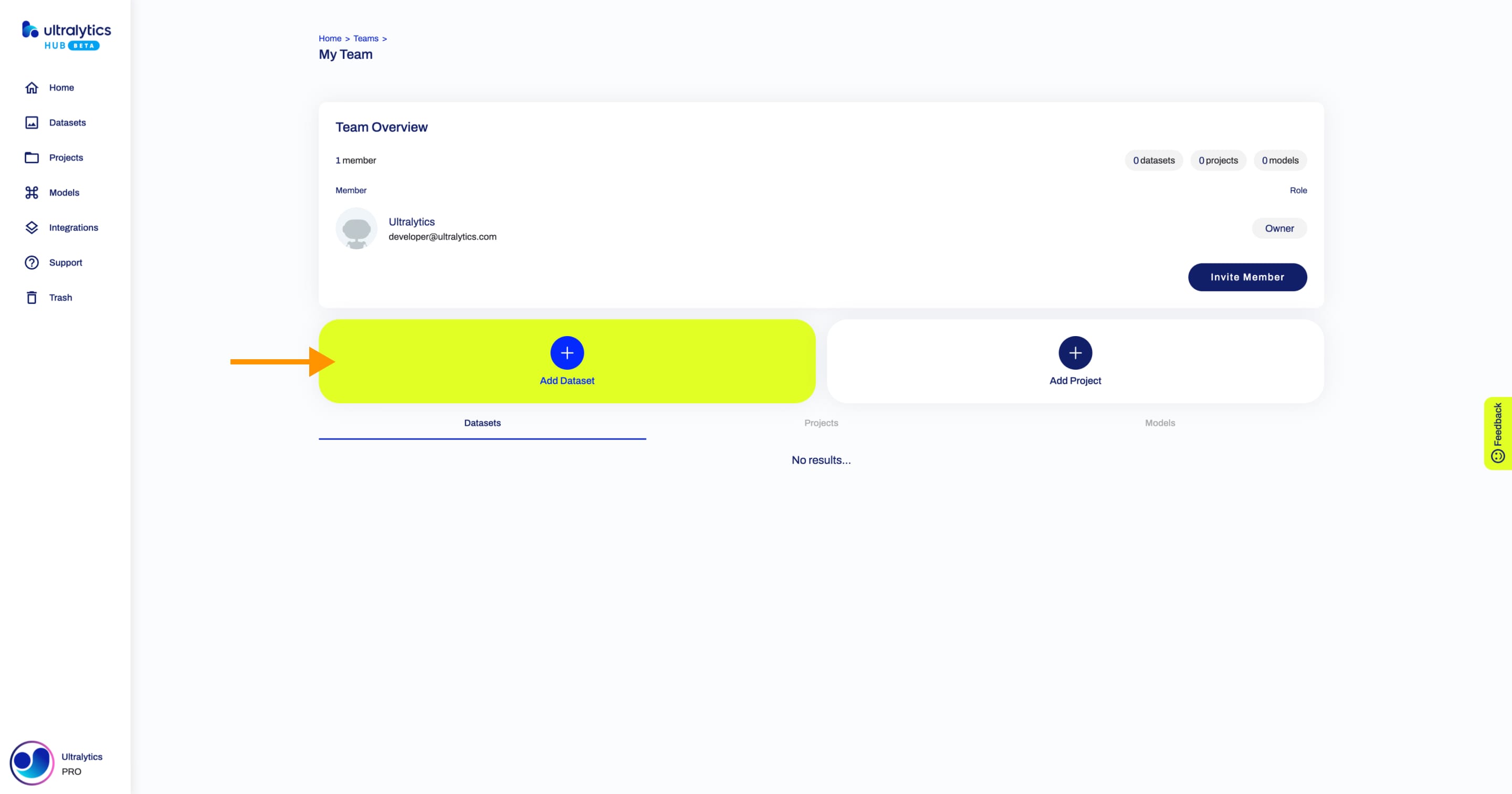The width and height of the screenshot is (1512, 794).
Task: Click the Invite Member button
Action: tap(1247, 276)
